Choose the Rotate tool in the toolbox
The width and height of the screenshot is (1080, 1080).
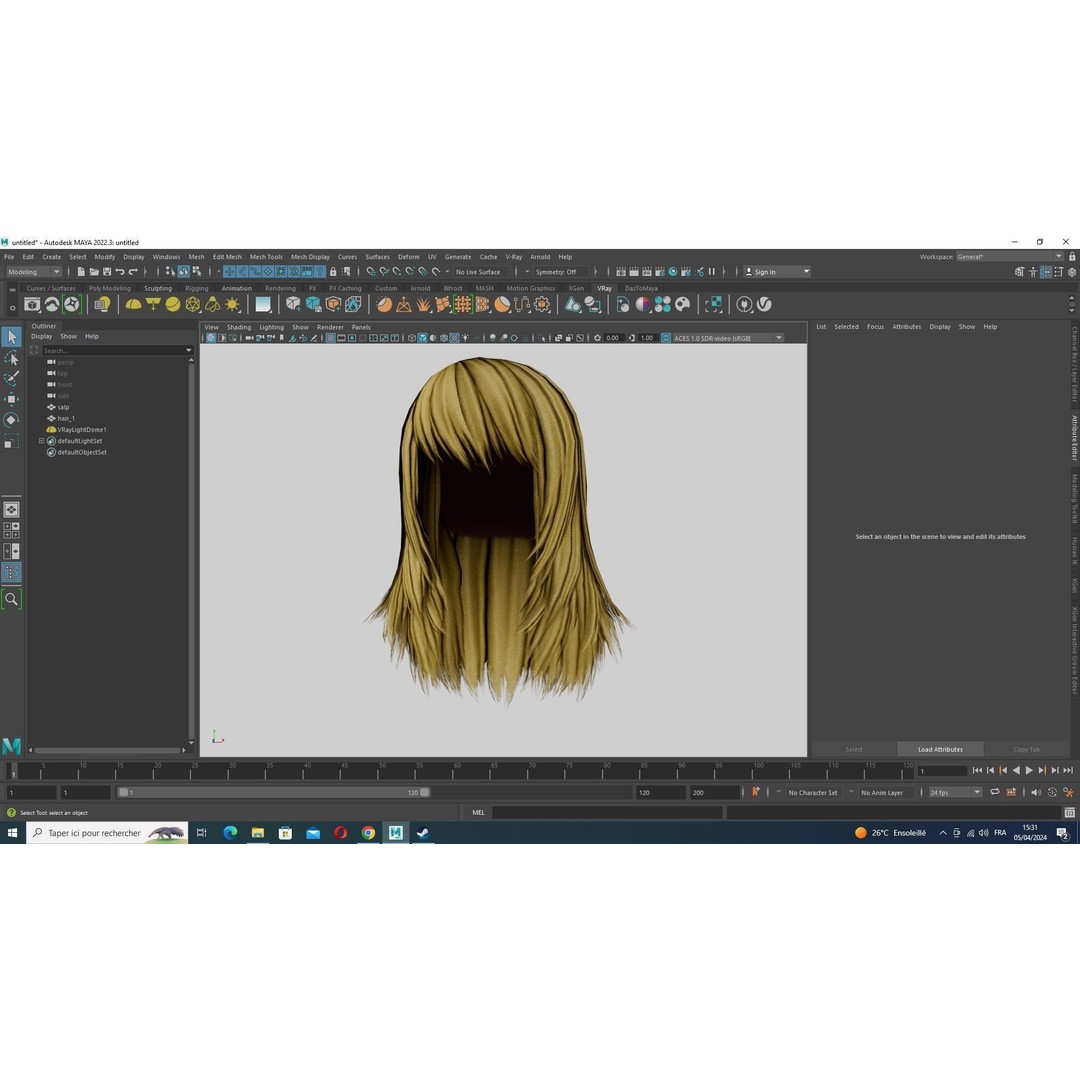click(12, 420)
